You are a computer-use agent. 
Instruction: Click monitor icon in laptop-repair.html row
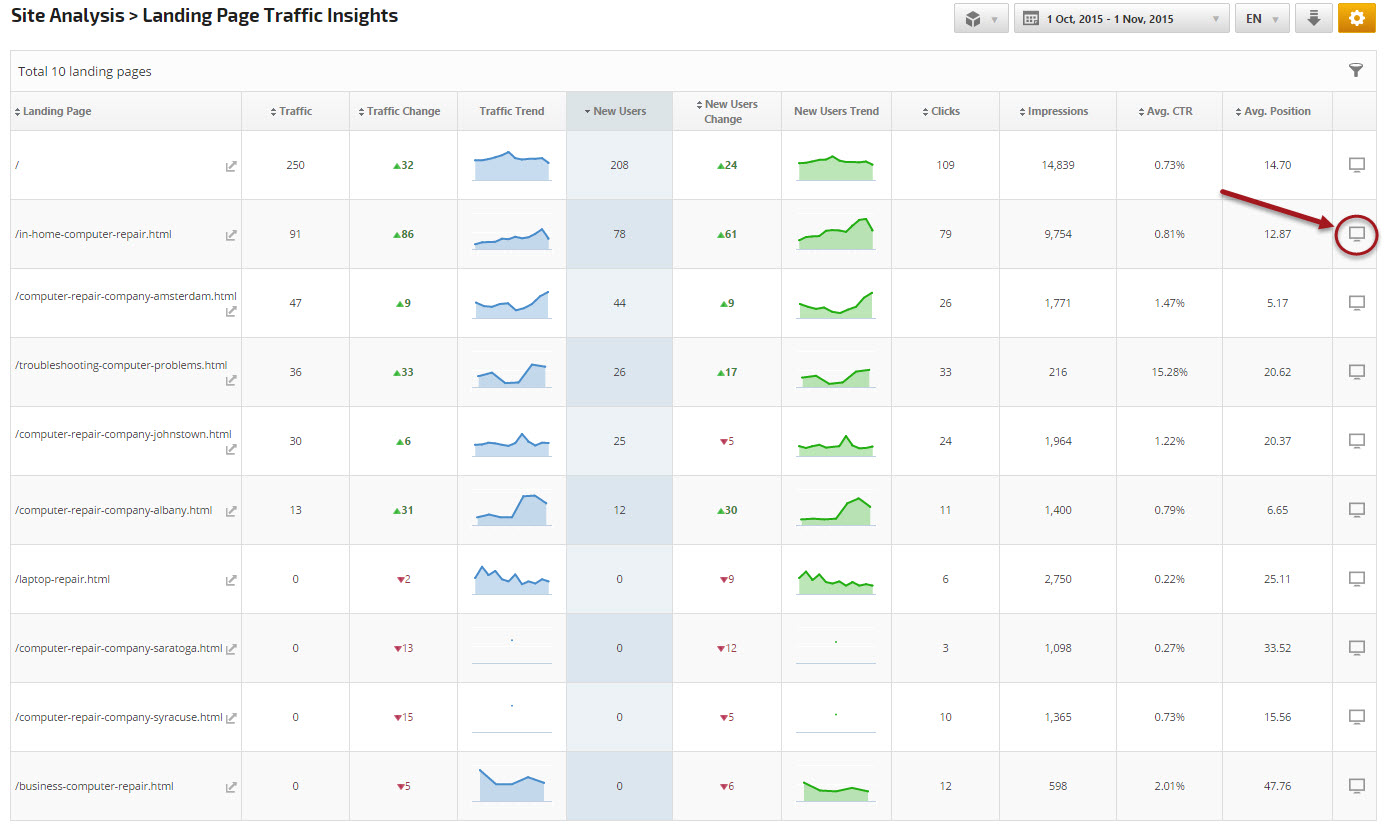(x=1356, y=579)
